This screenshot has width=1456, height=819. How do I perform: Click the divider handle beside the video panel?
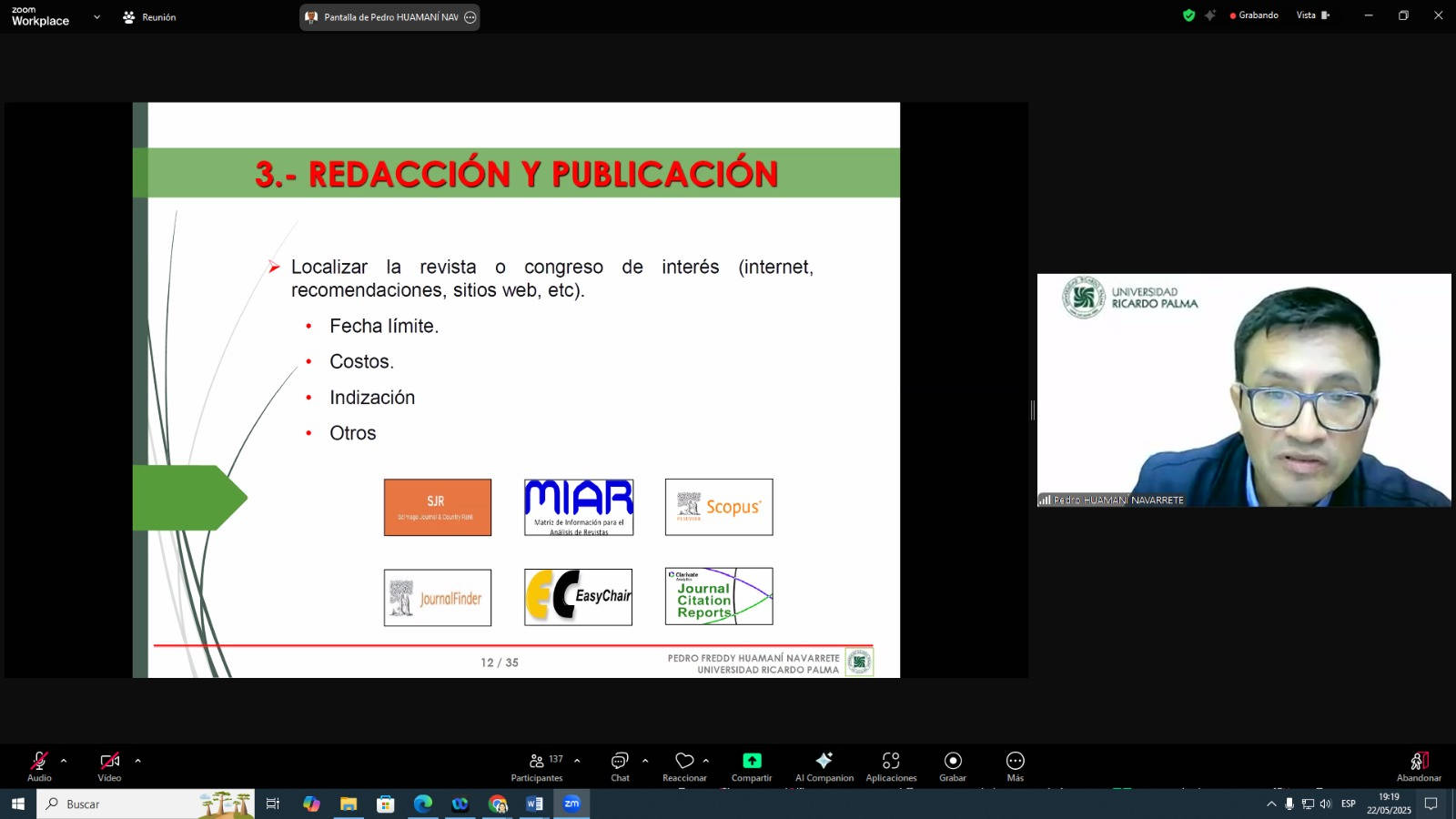tap(1033, 410)
